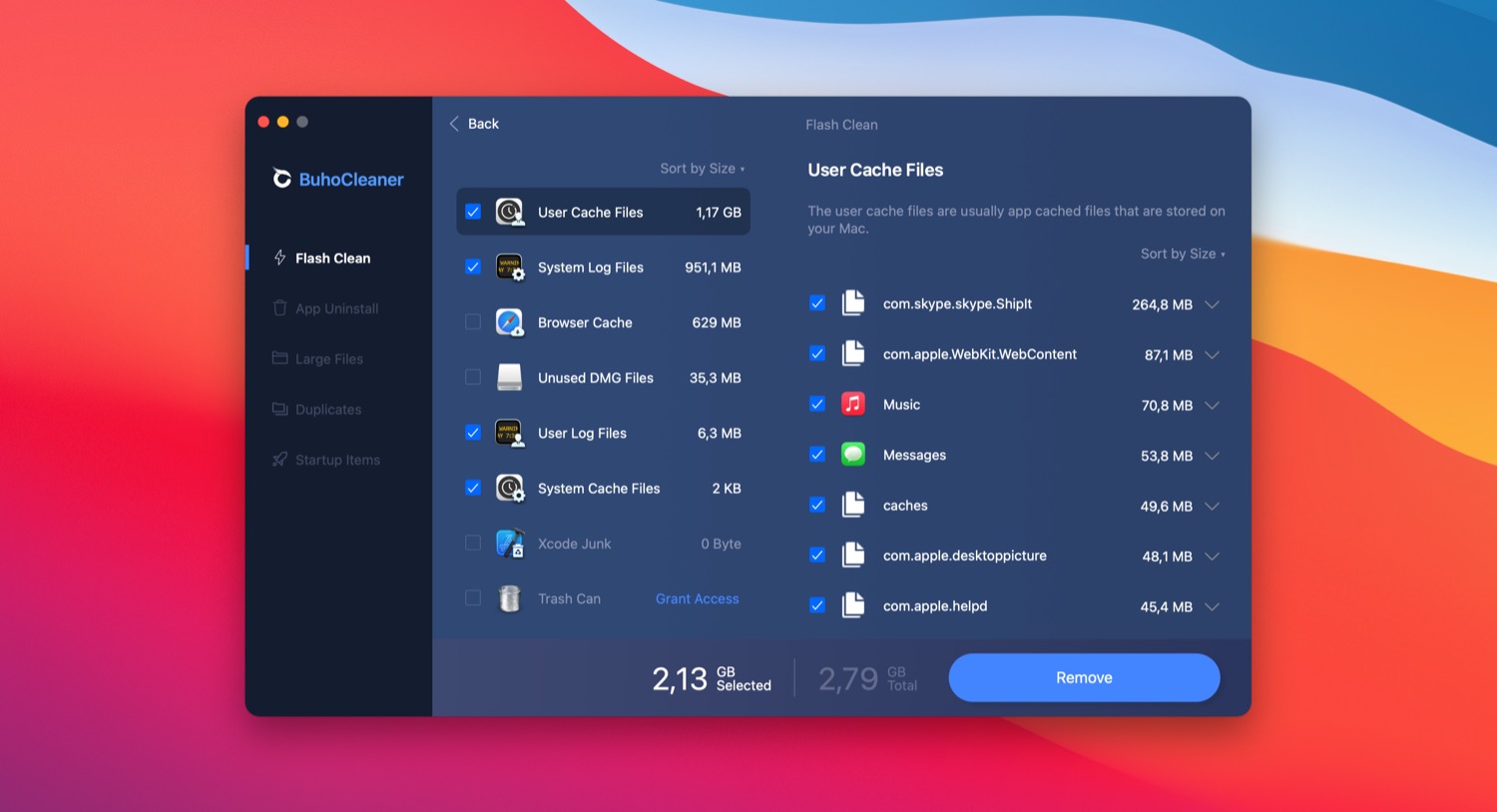Go back using the Back button

pos(474,124)
